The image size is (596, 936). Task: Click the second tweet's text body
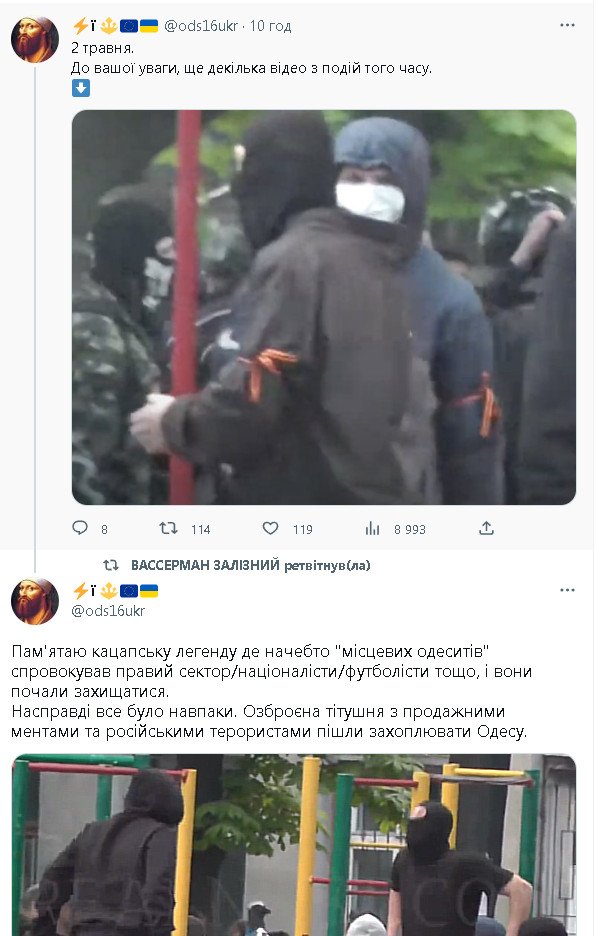272,691
